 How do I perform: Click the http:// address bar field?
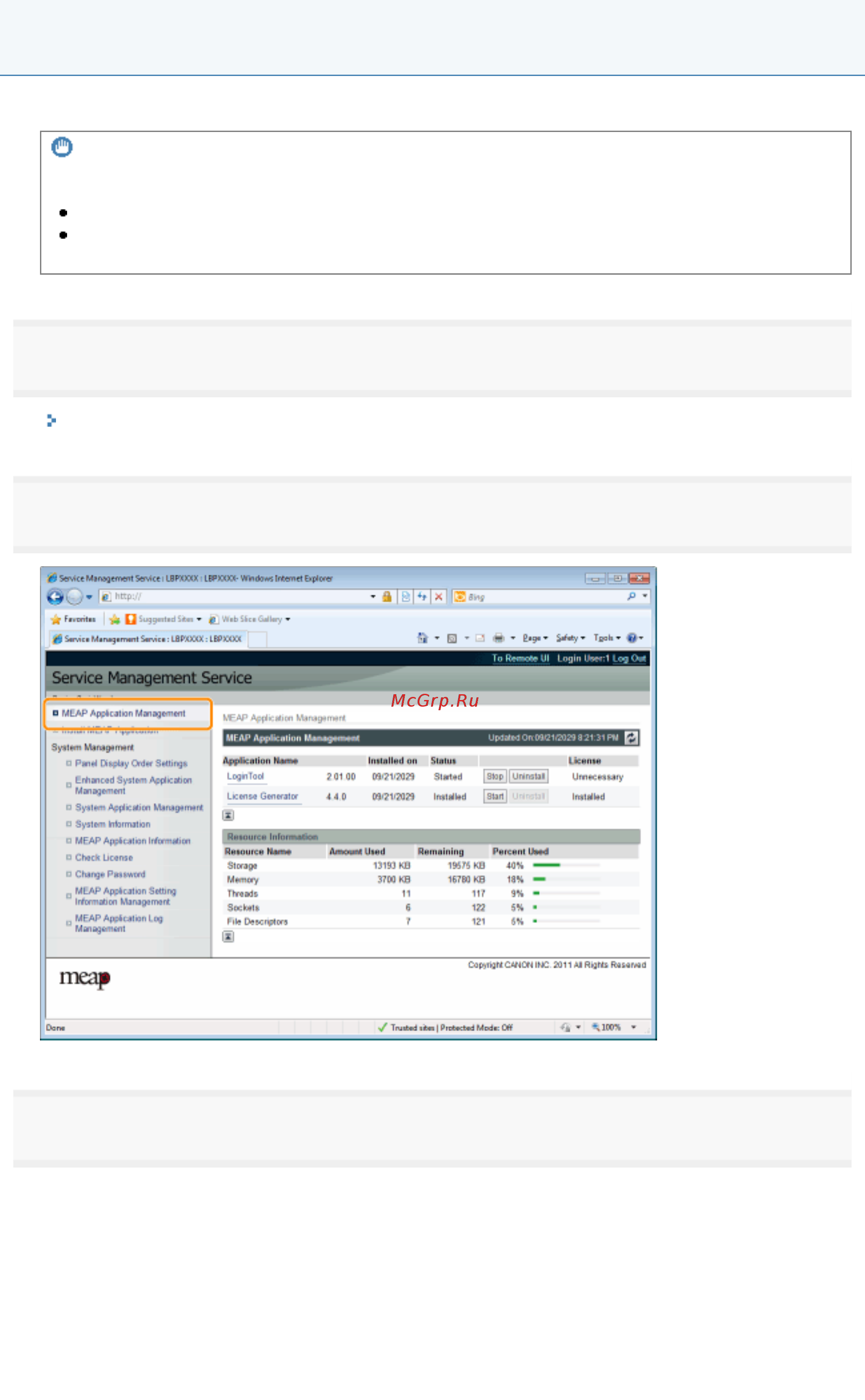coord(235,596)
